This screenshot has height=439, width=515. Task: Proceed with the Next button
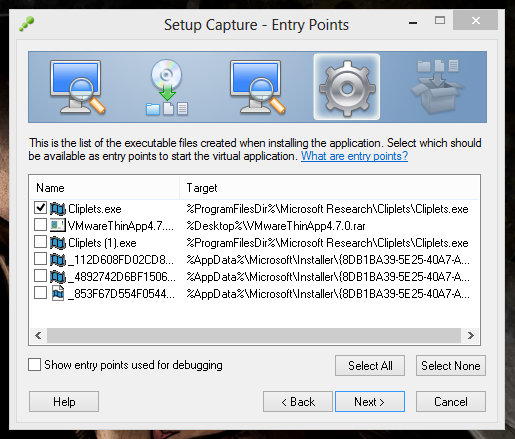(370, 402)
